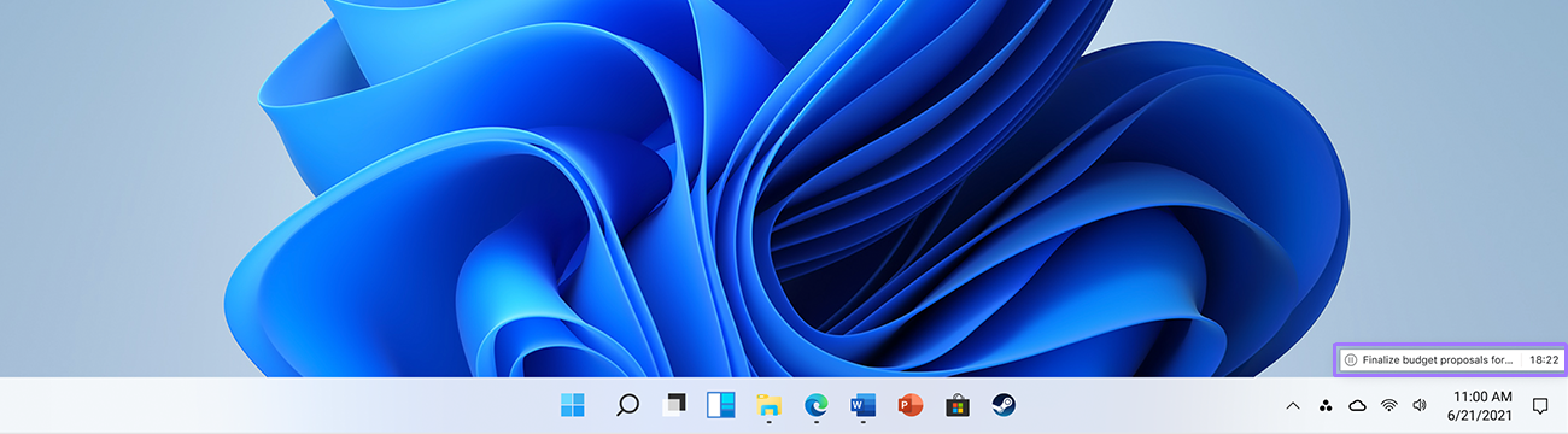This screenshot has width=1568, height=434.
Task: Expand hidden system tray icons chevron
Action: click(x=1293, y=406)
